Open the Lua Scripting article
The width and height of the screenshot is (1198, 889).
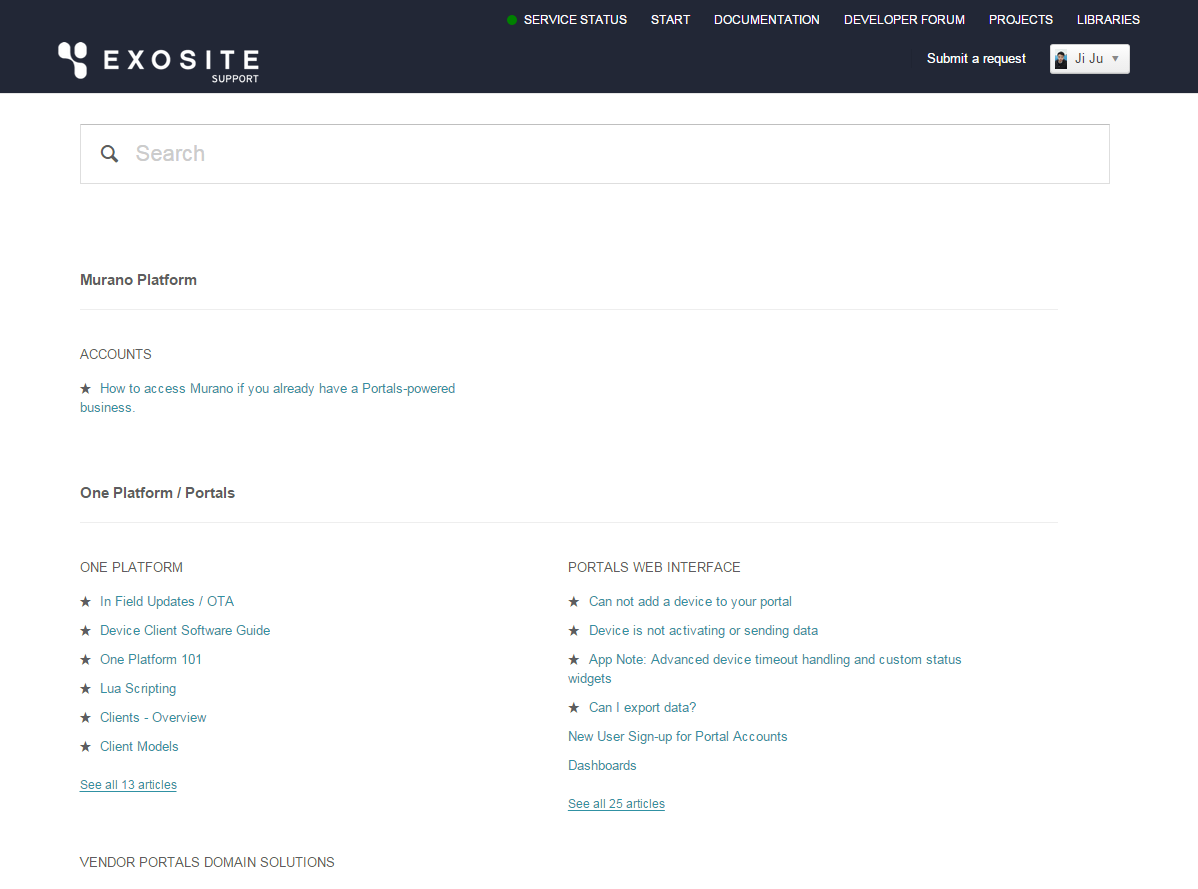(x=138, y=689)
